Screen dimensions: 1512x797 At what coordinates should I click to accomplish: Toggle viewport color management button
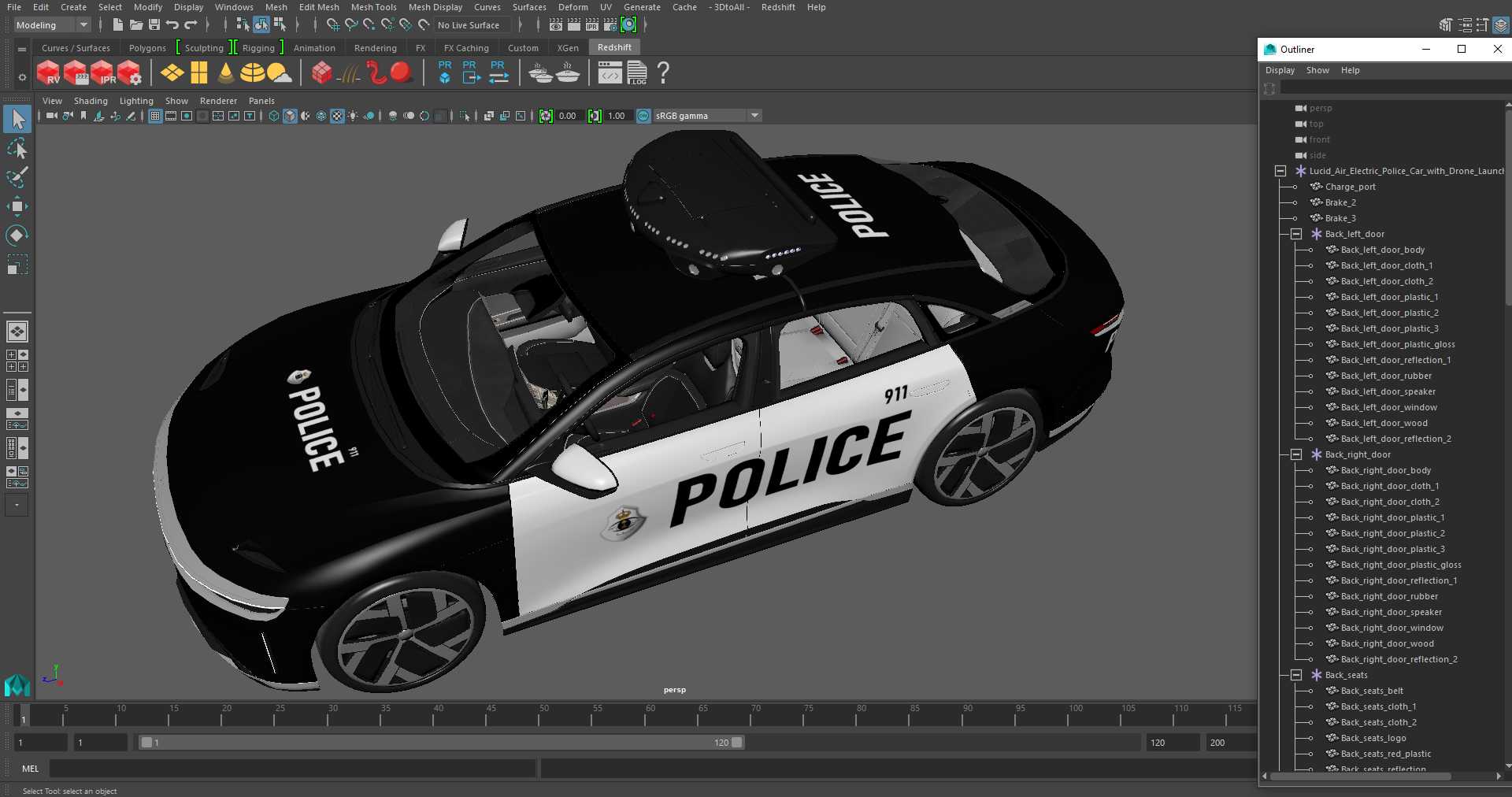tap(643, 116)
